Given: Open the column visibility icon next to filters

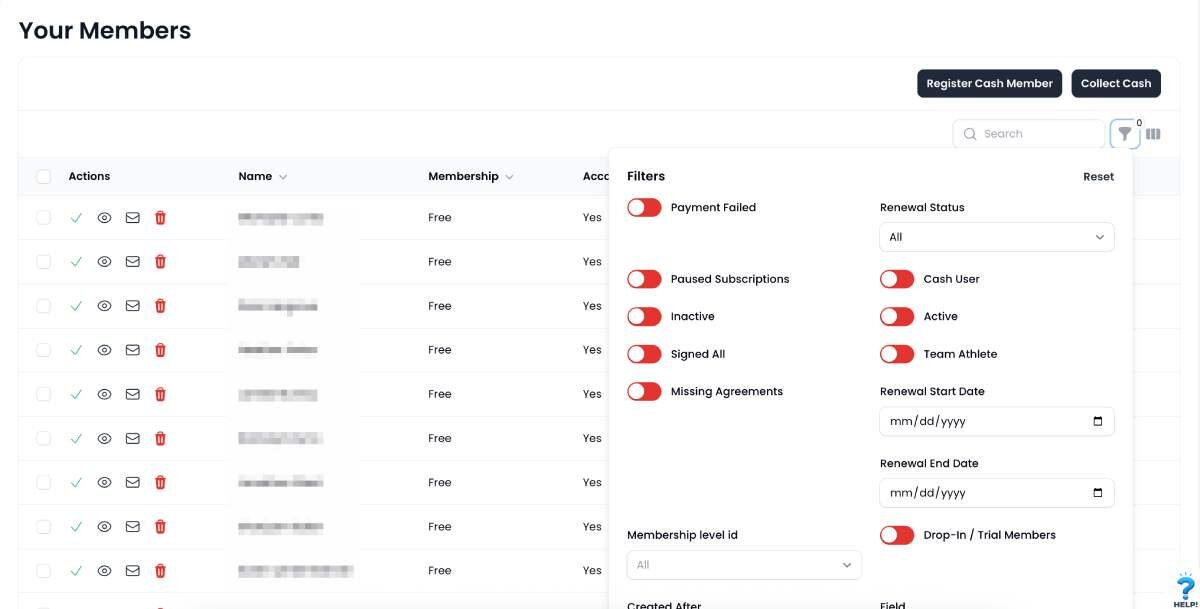Looking at the screenshot, I should tap(1154, 133).
